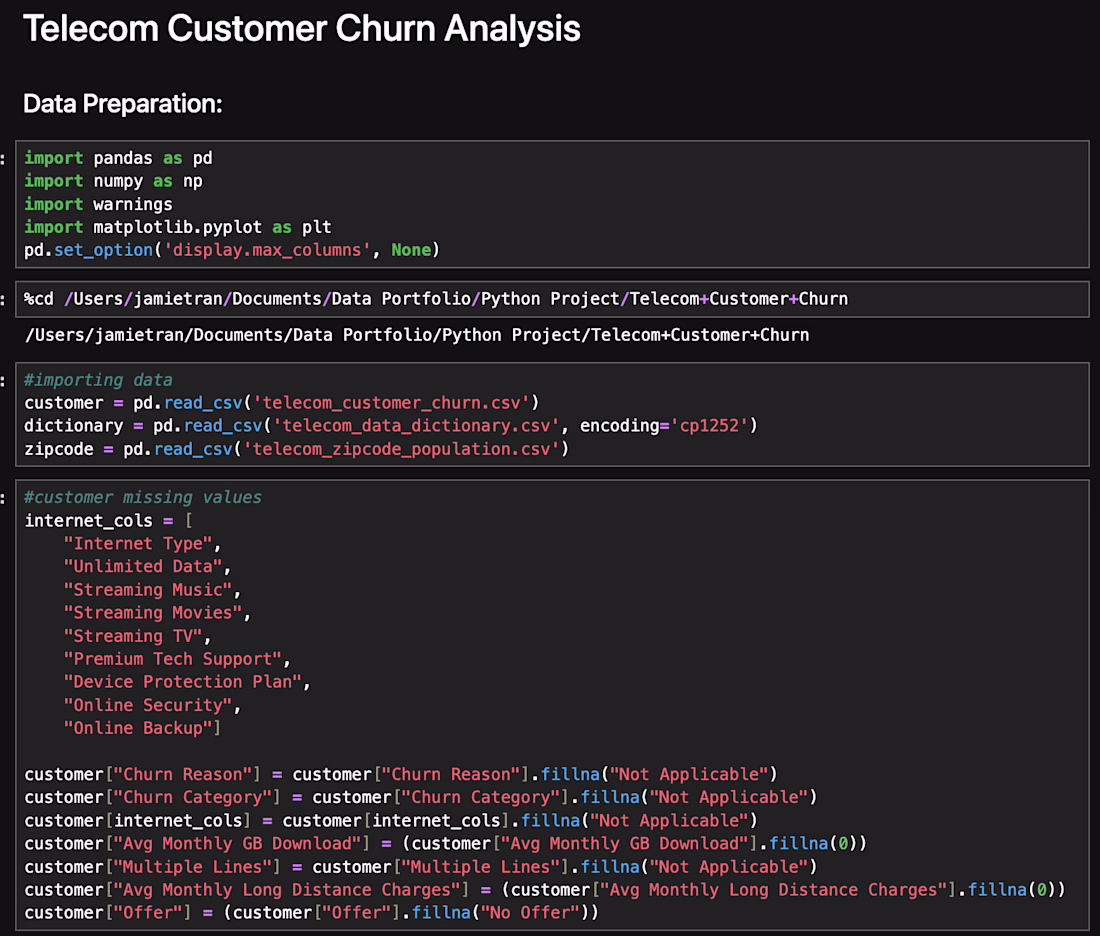
Task: Click the '#importing data' comment line
Action: click(x=98, y=380)
